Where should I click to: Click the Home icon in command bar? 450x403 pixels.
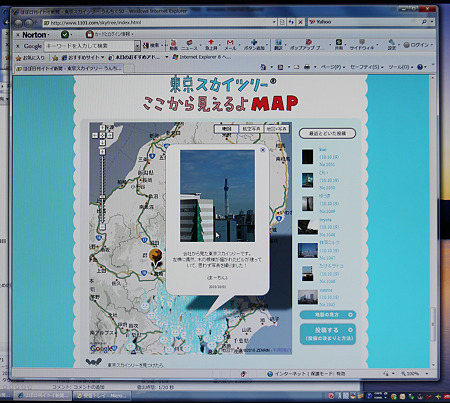point(263,67)
